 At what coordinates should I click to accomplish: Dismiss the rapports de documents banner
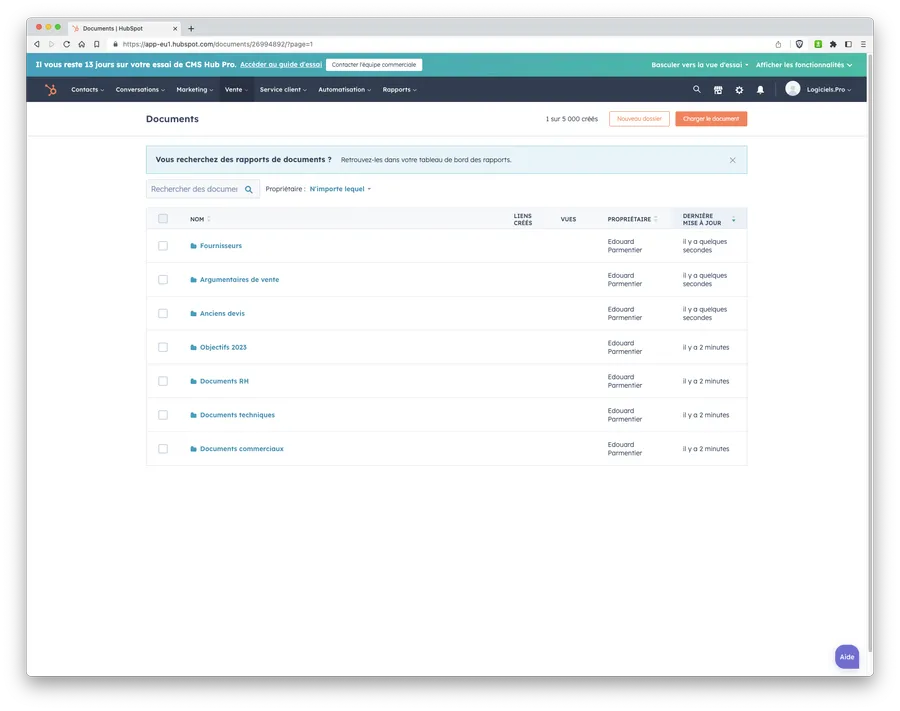pos(732,160)
